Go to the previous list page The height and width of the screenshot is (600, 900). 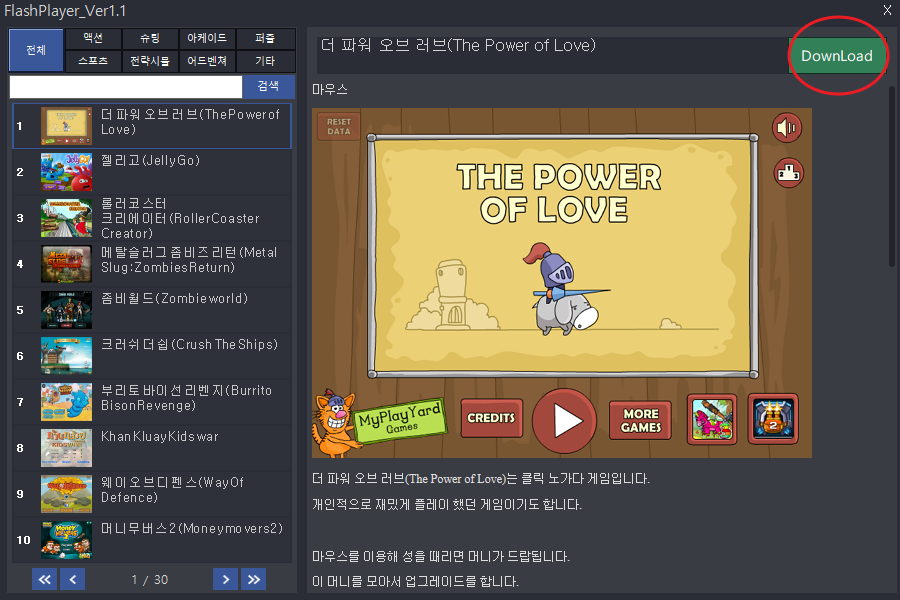(x=72, y=579)
